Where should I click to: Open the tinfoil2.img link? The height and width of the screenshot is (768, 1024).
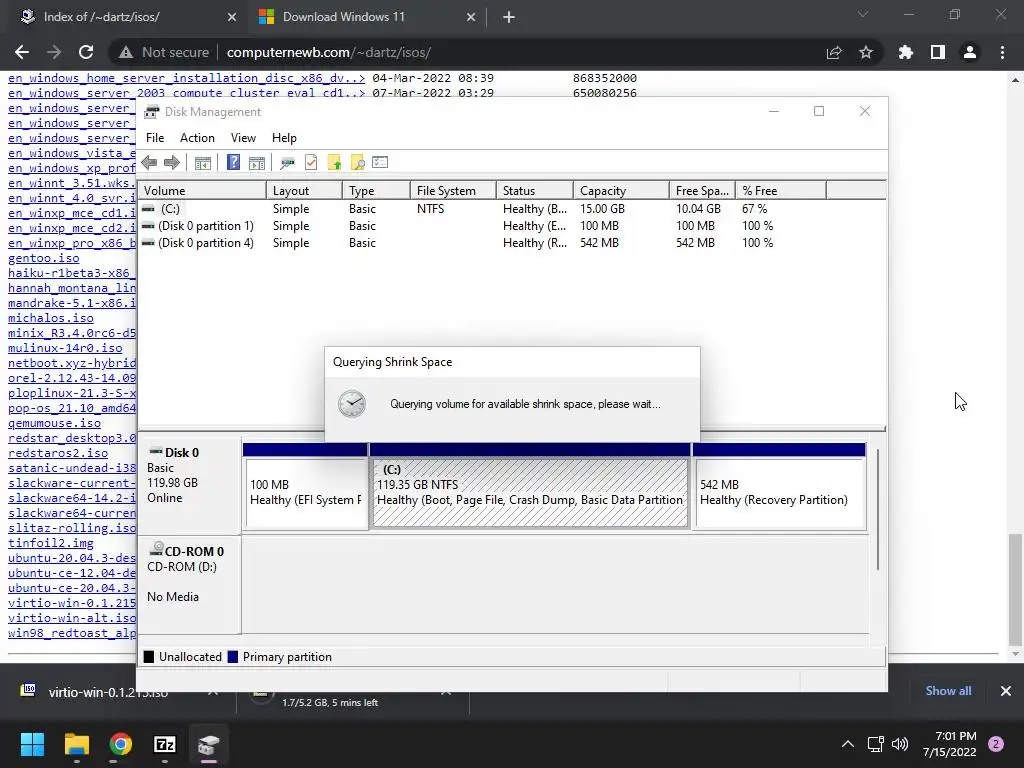point(51,543)
